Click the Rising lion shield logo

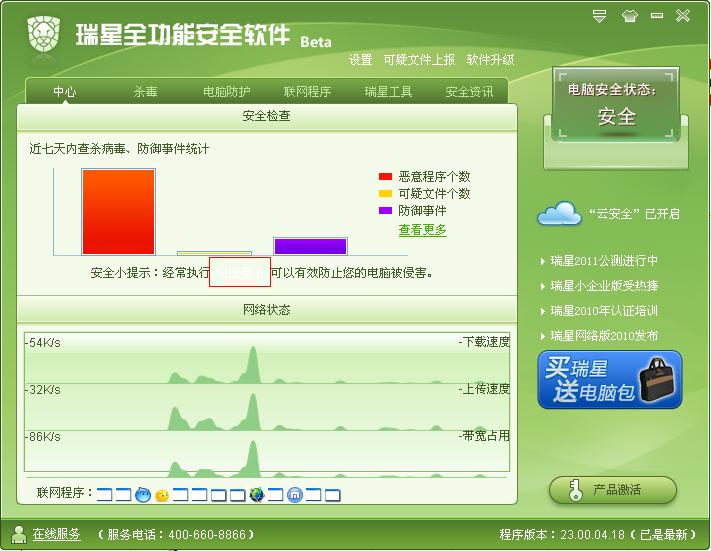click(x=44, y=34)
